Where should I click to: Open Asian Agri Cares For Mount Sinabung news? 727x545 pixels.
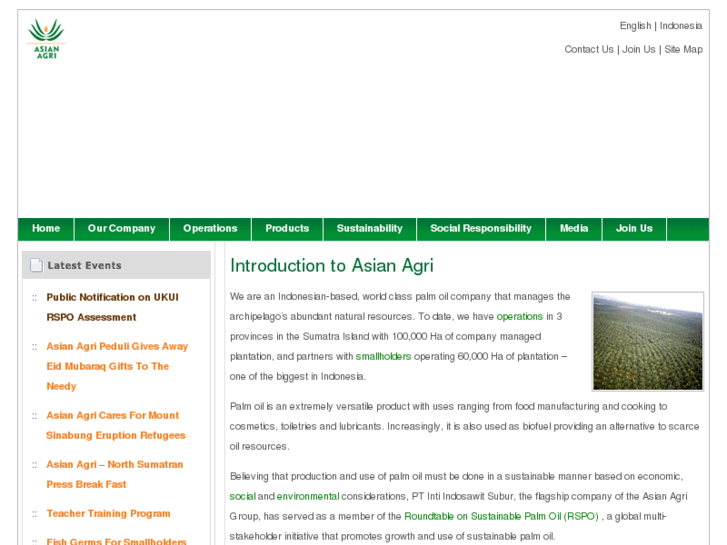[x=115, y=425]
